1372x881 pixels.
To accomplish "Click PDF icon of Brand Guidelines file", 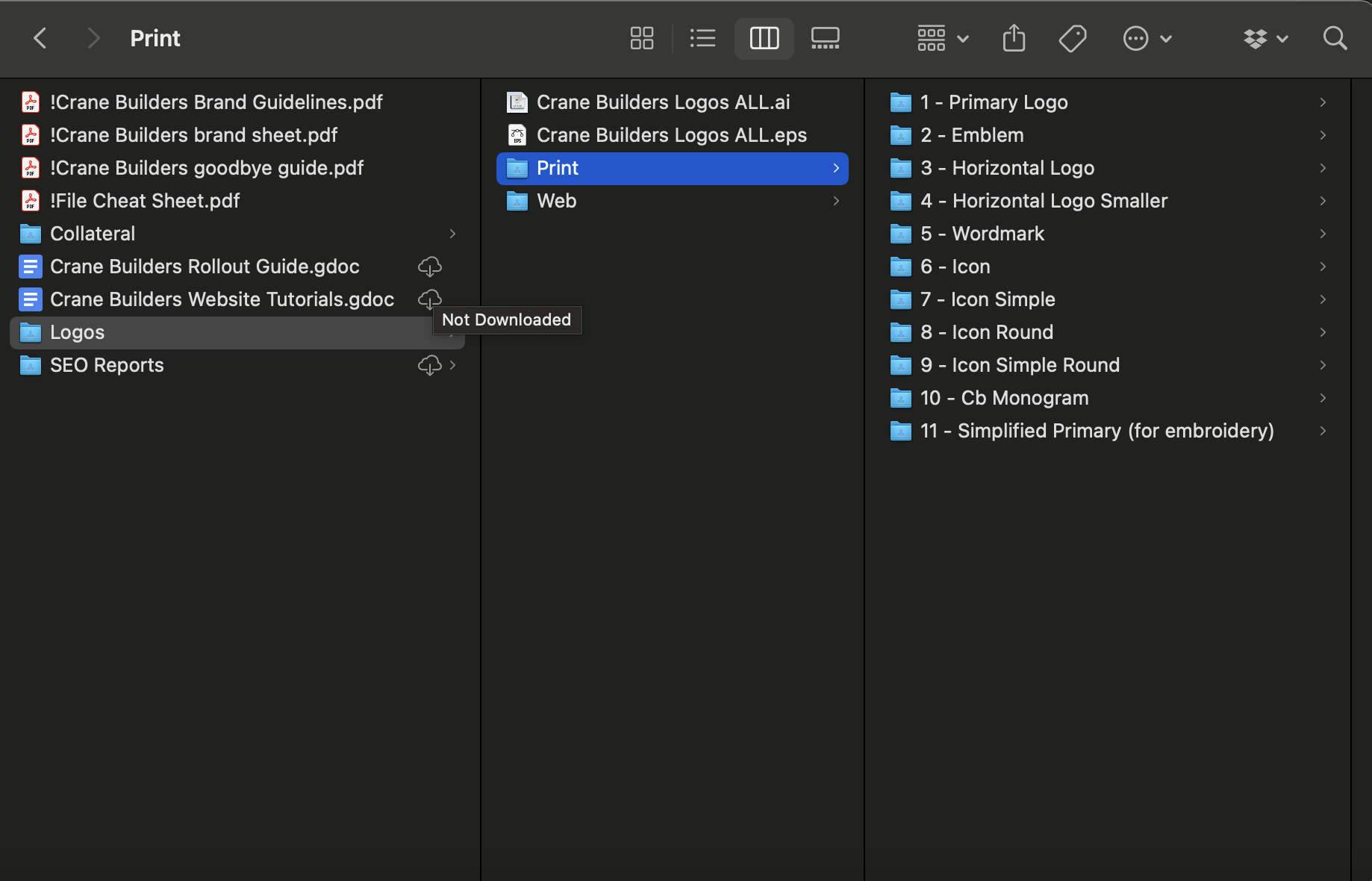I will pos(31,102).
